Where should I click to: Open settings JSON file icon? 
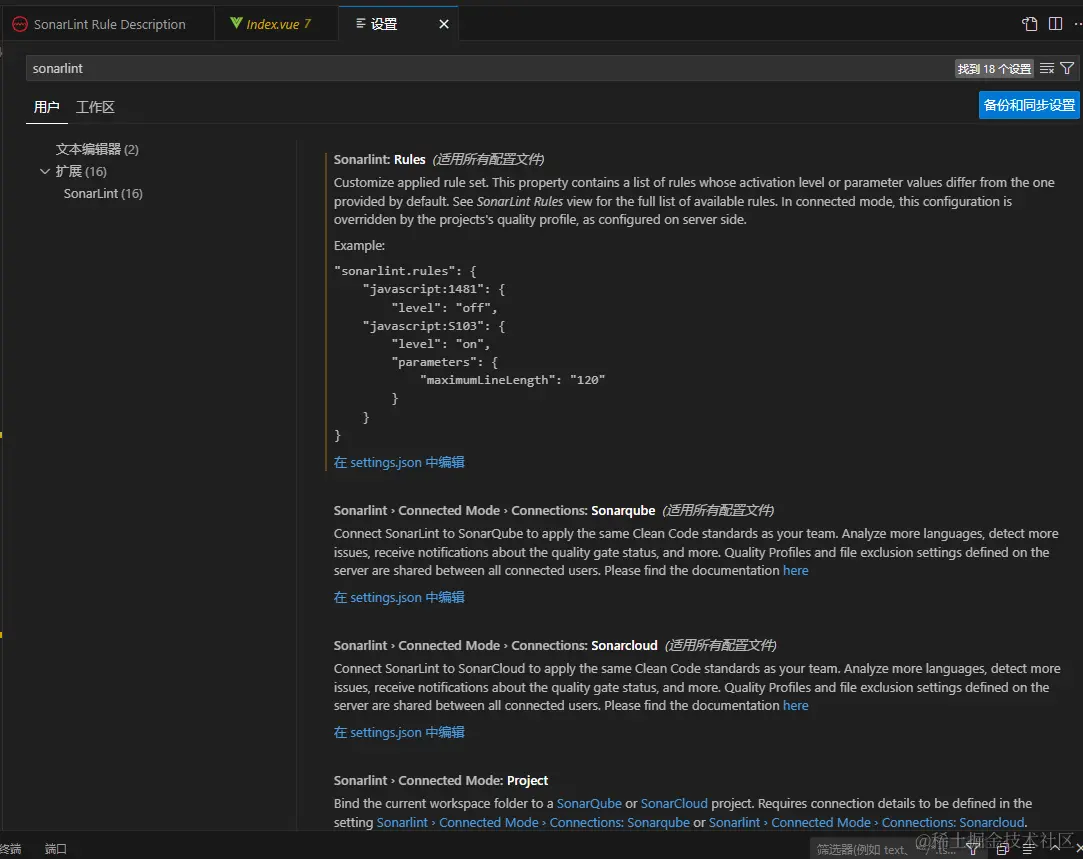[x=1029, y=24]
